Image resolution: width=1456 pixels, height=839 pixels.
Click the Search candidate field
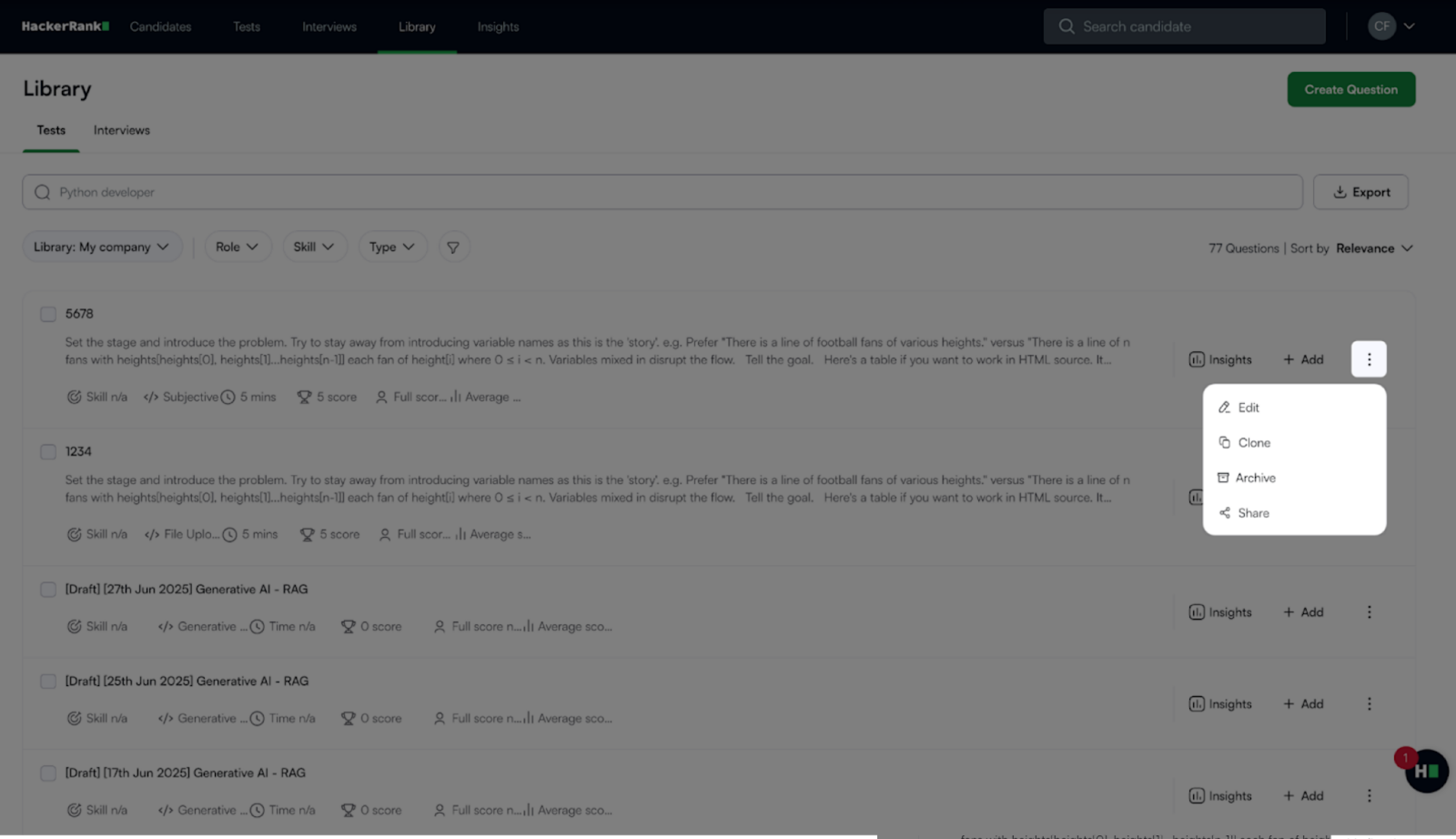1184,26
